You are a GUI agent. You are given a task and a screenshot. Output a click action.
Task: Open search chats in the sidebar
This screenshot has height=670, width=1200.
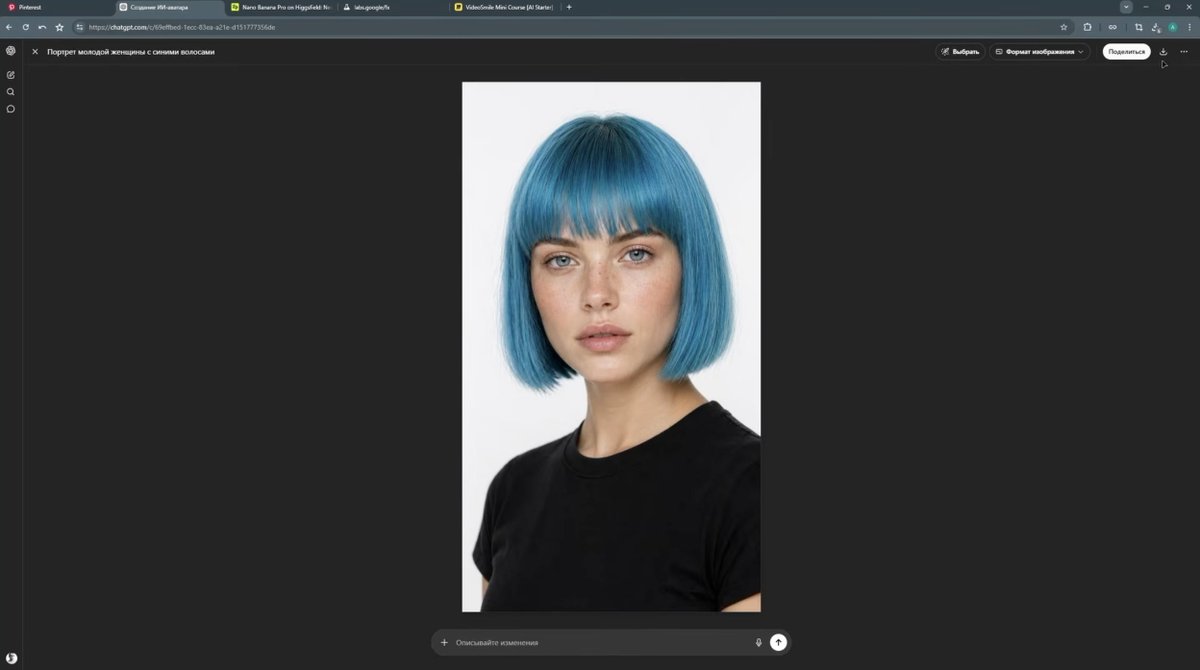(11, 92)
